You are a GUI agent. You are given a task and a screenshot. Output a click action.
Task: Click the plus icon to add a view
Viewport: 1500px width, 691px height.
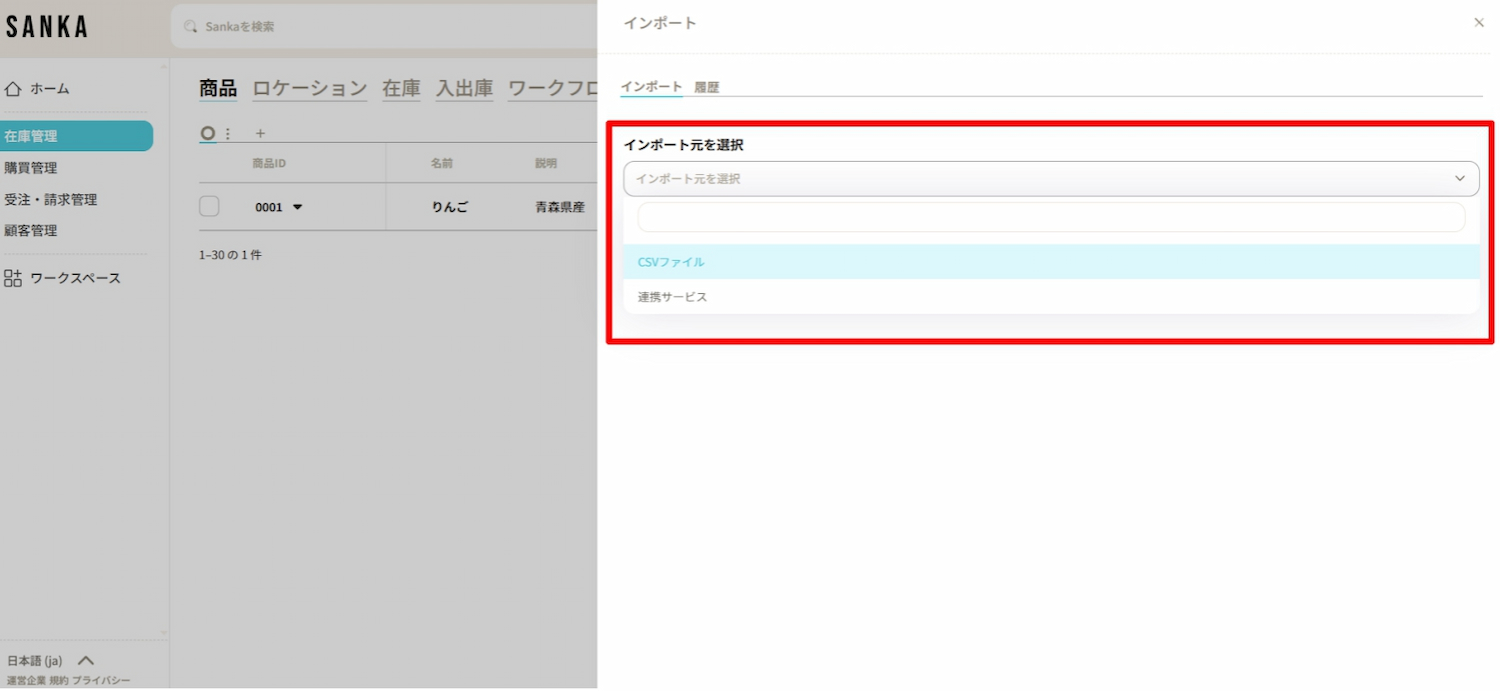pyautogui.click(x=260, y=133)
